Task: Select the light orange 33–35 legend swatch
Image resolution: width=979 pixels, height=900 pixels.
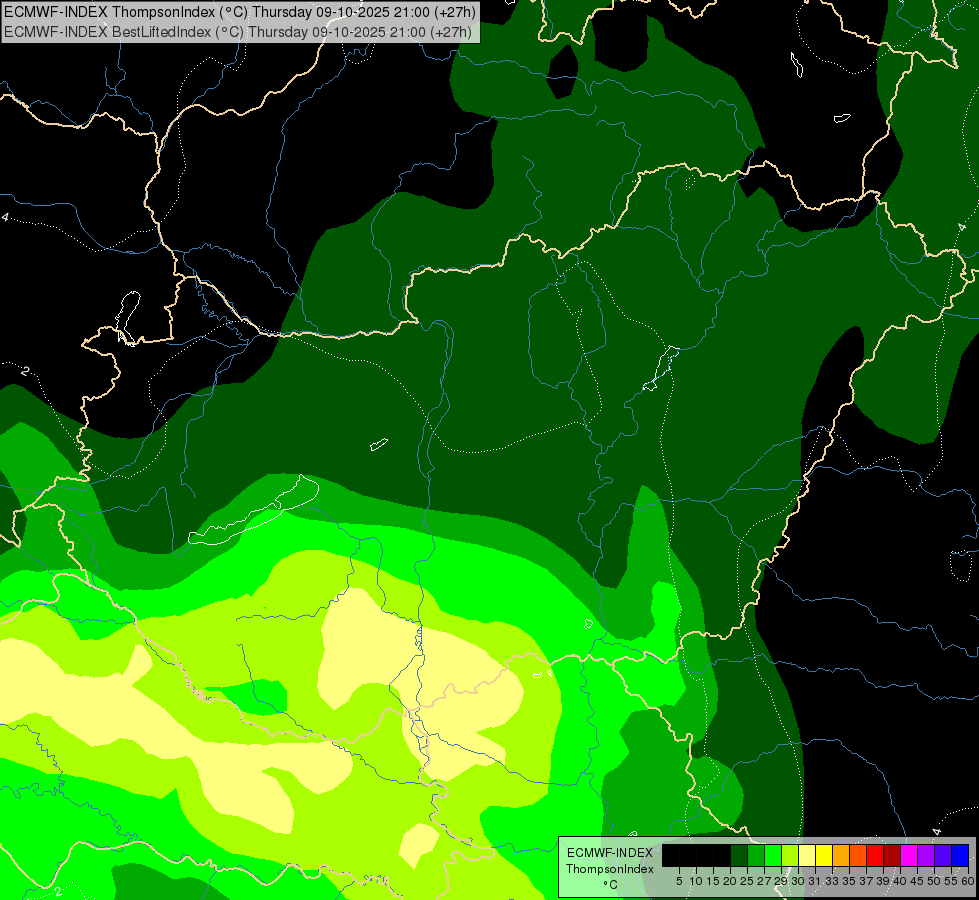Action: point(840,855)
